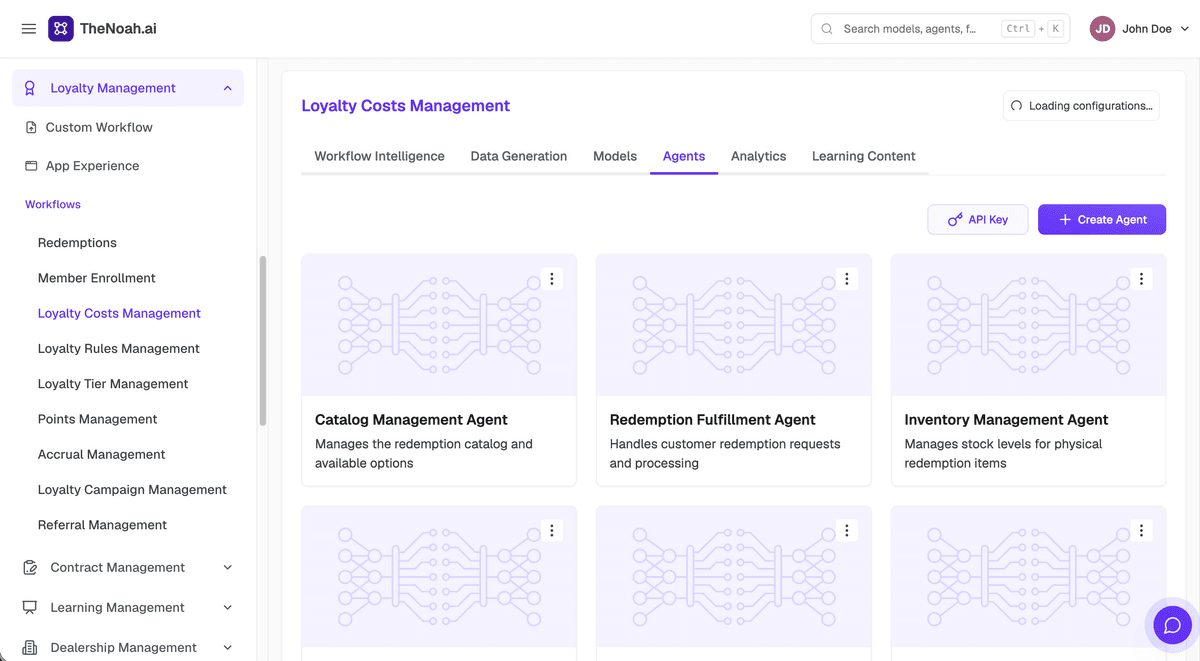Expand the Learning Management section chevron
The height and width of the screenshot is (661, 1200).
click(x=227, y=607)
